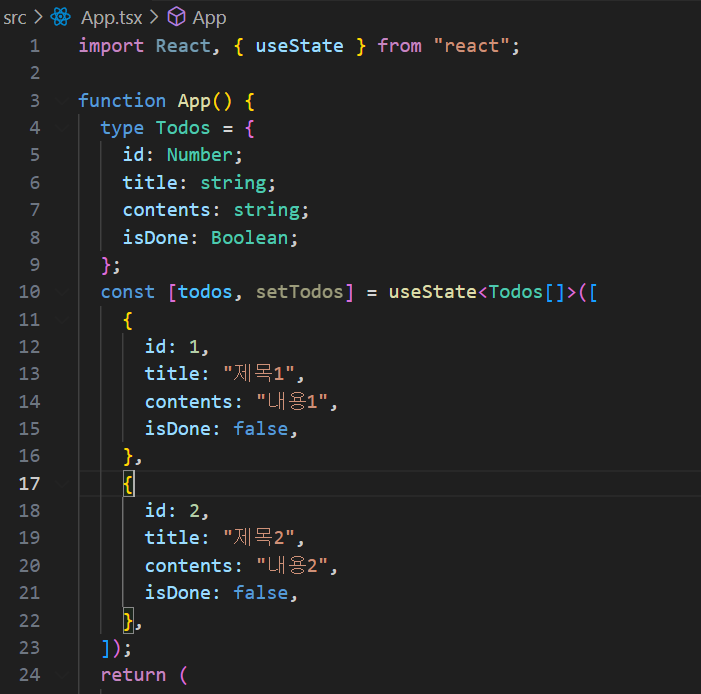Click the "내용1" contents string

[x=292, y=401]
